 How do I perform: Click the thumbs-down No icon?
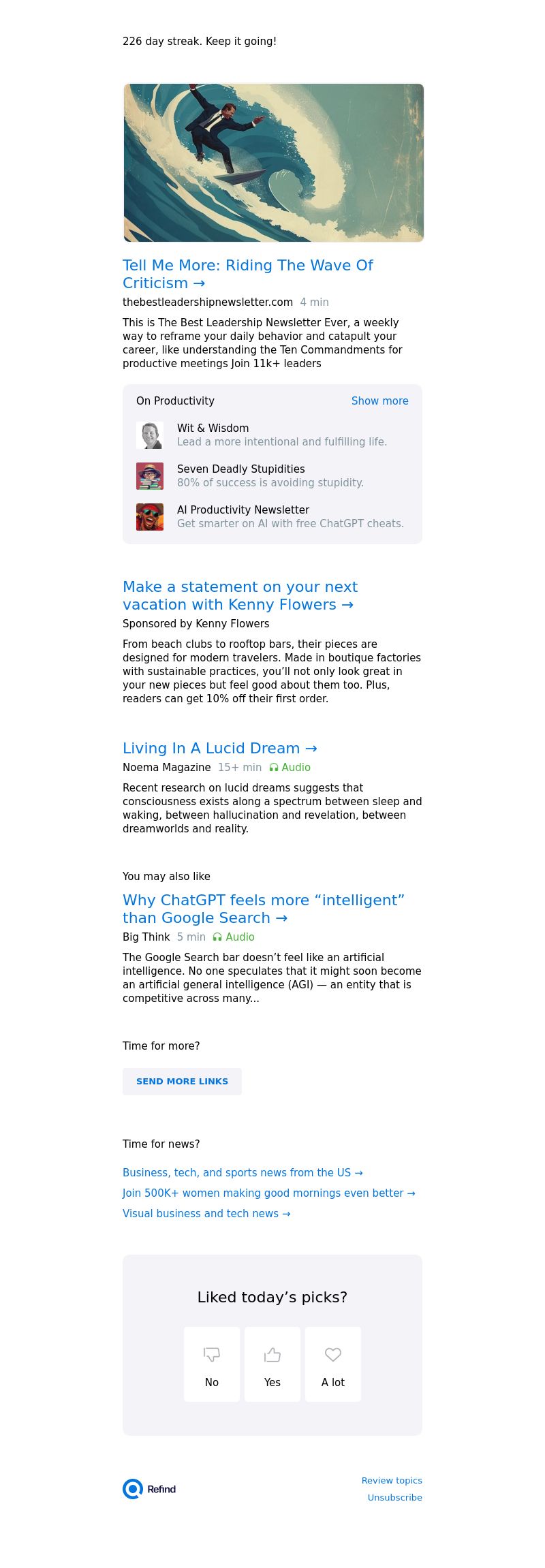[212, 1354]
